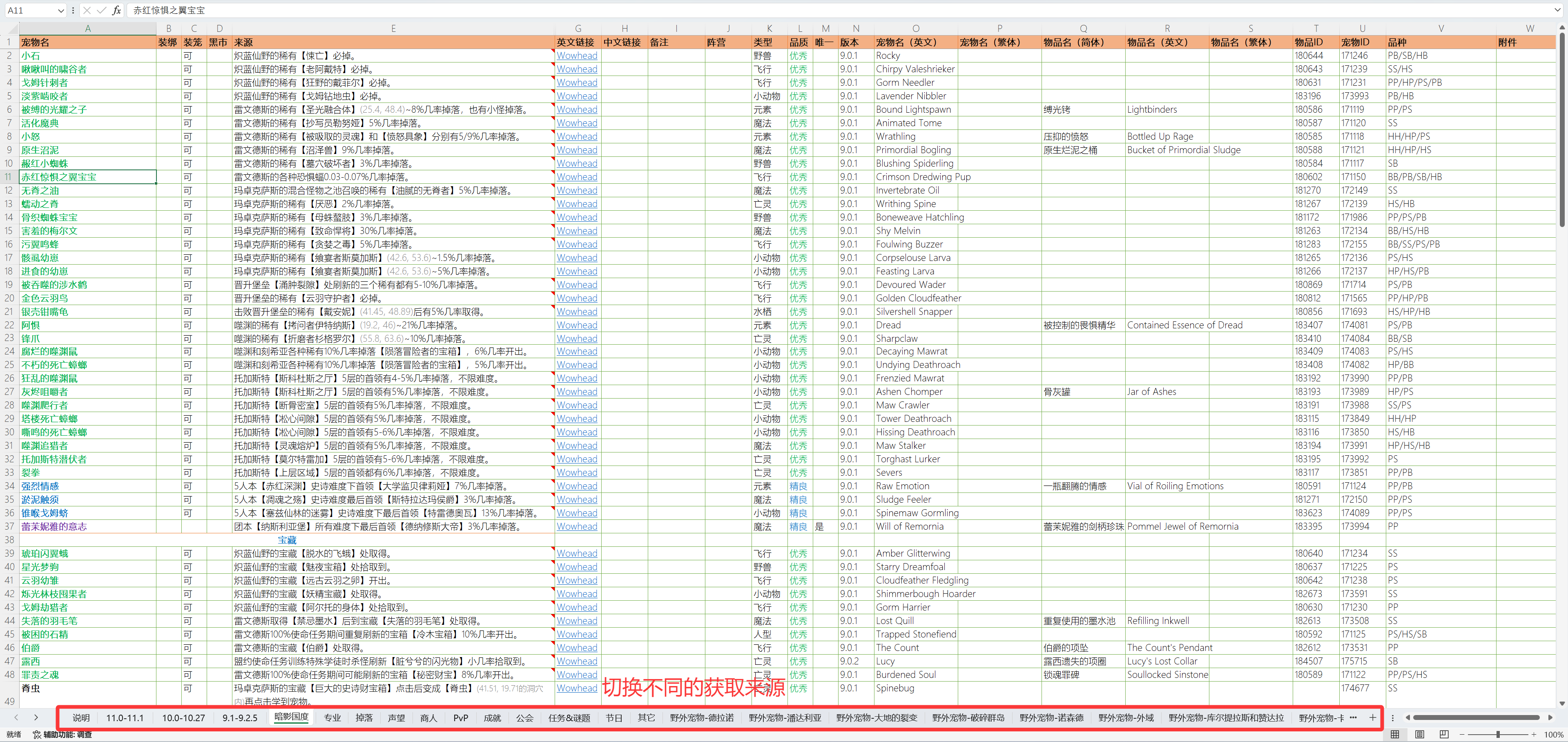Screen dimensions: 1568x742
Task: Switch to Page Layout view icon
Action: point(1419,735)
